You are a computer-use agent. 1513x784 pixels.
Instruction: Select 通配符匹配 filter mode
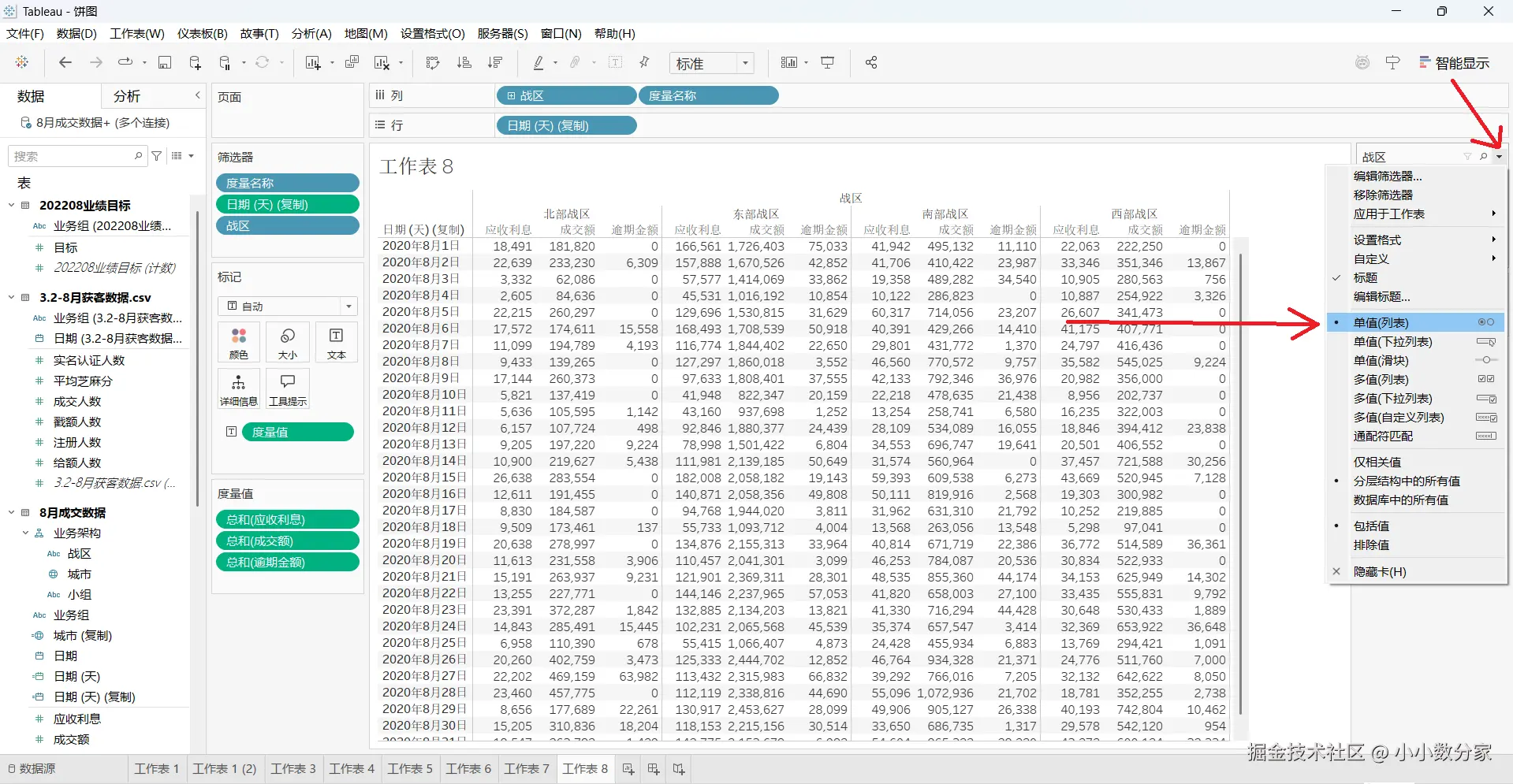click(x=1416, y=436)
